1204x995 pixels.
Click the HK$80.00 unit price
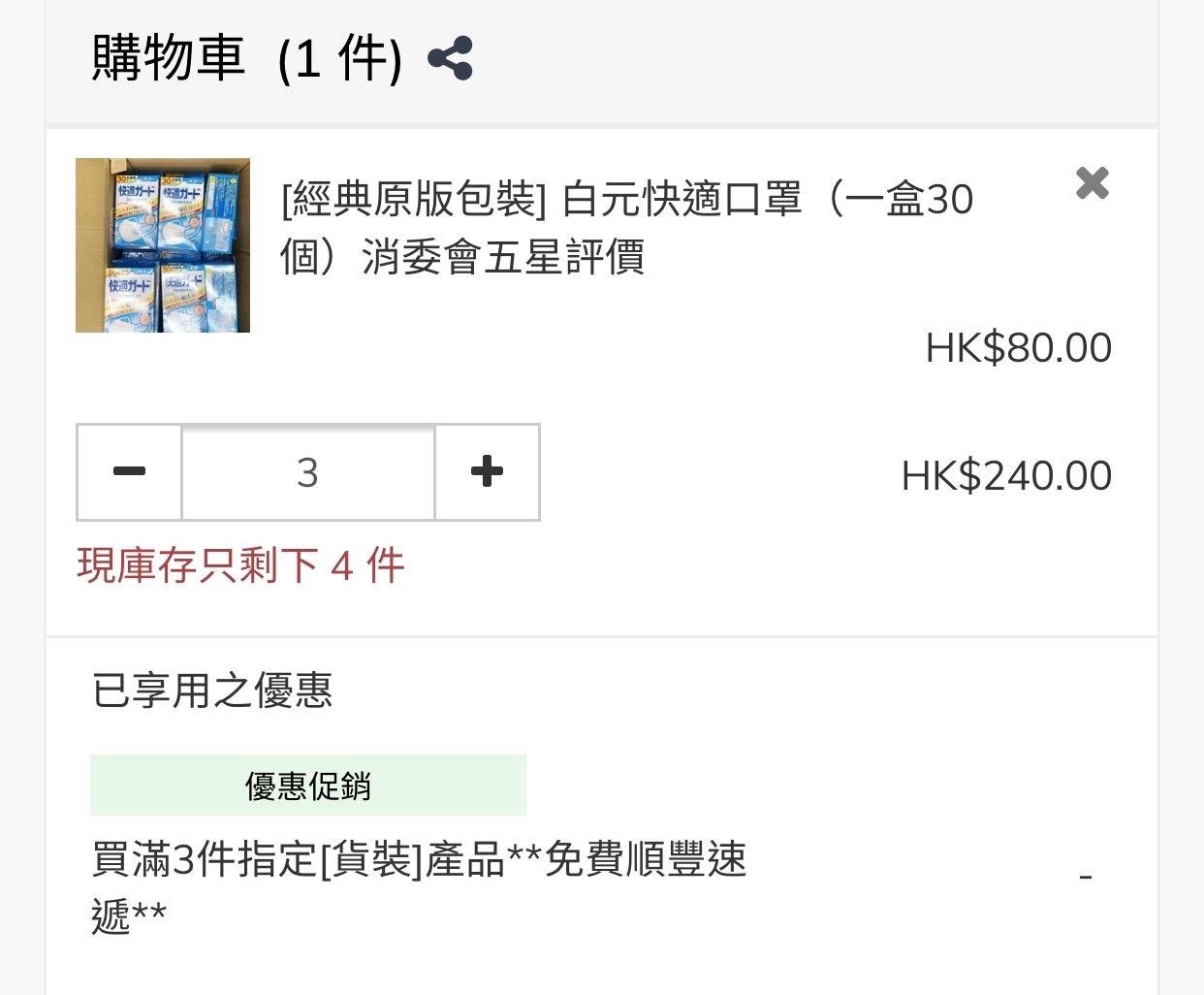(x=1018, y=348)
